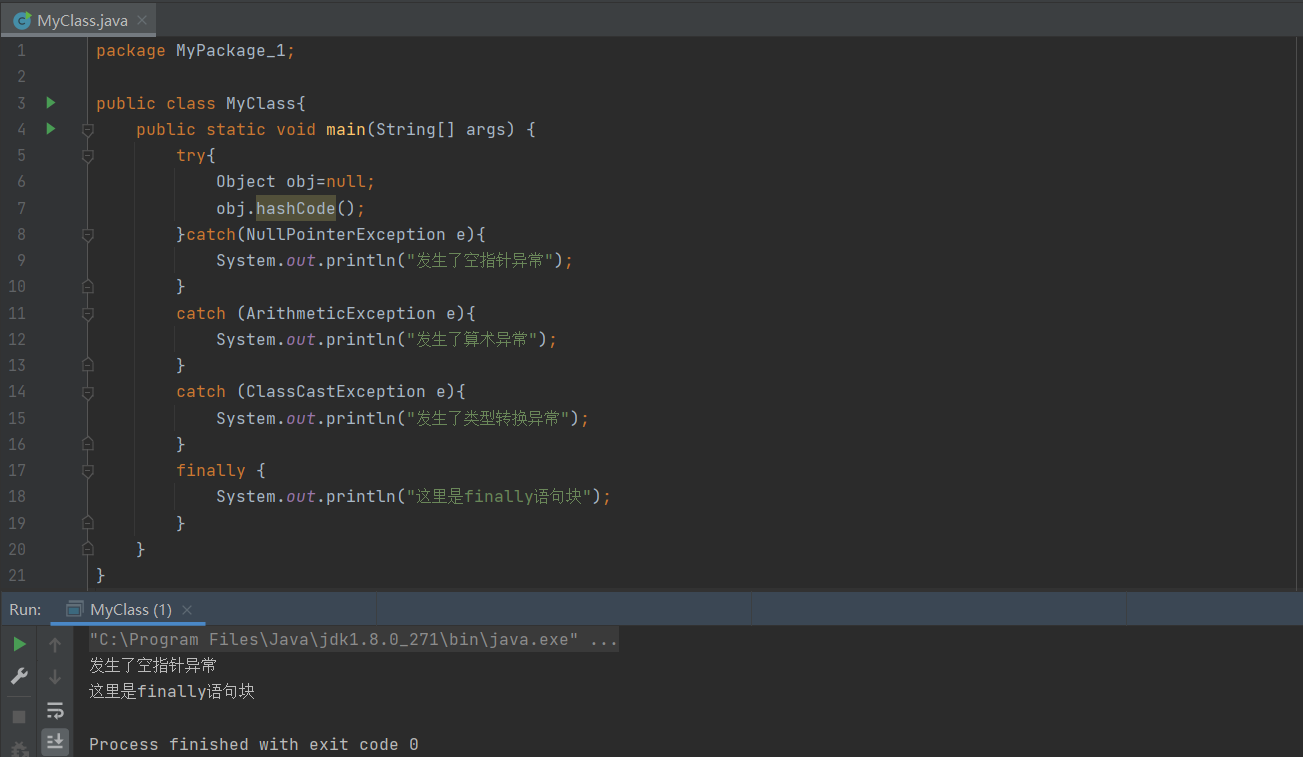Screen dimensions: 1303x757
Task: Toggle soft-wrap in the console
Action: coord(55,710)
